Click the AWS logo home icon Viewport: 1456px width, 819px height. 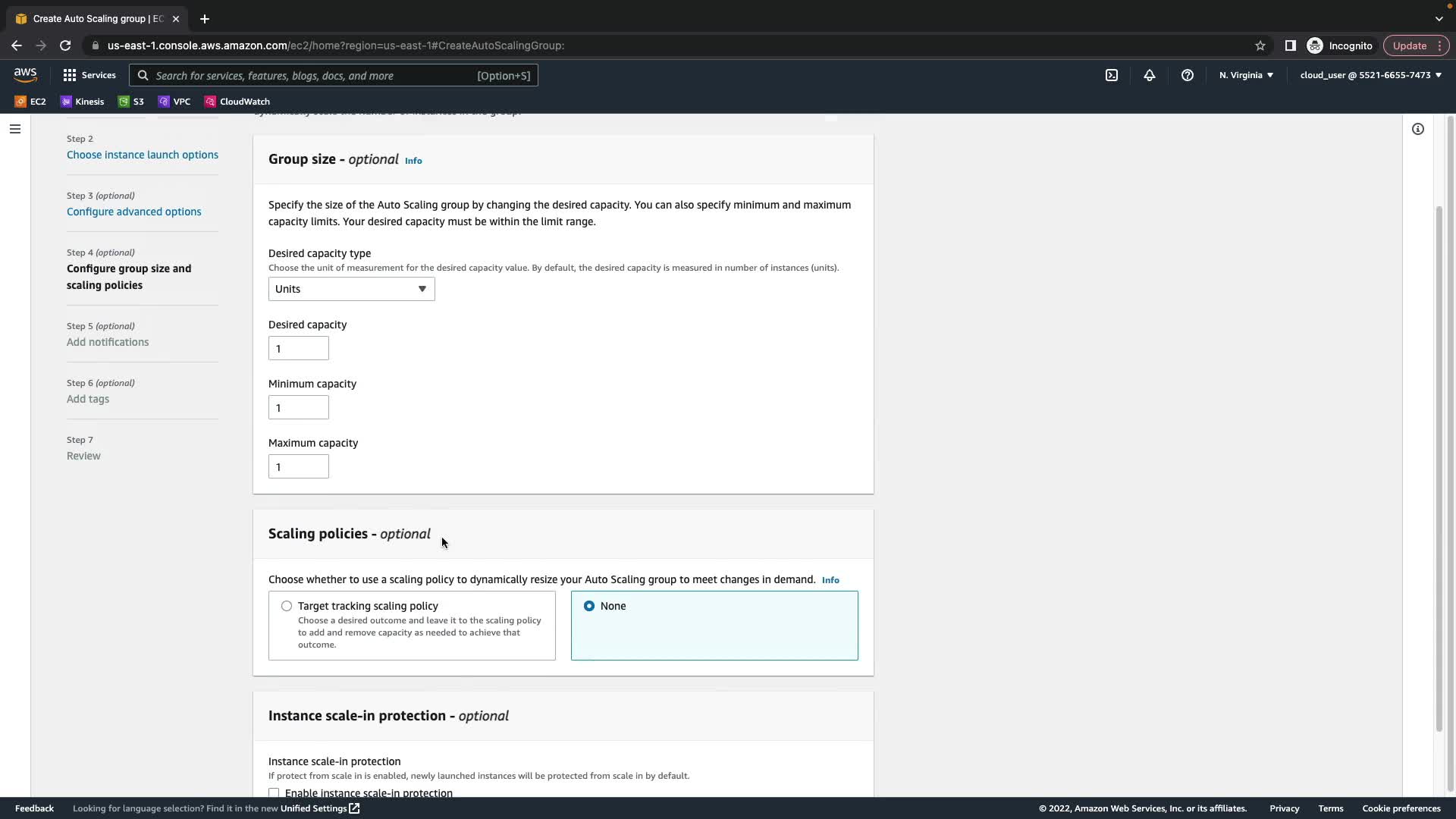pyautogui.click(x=25, y=74)
